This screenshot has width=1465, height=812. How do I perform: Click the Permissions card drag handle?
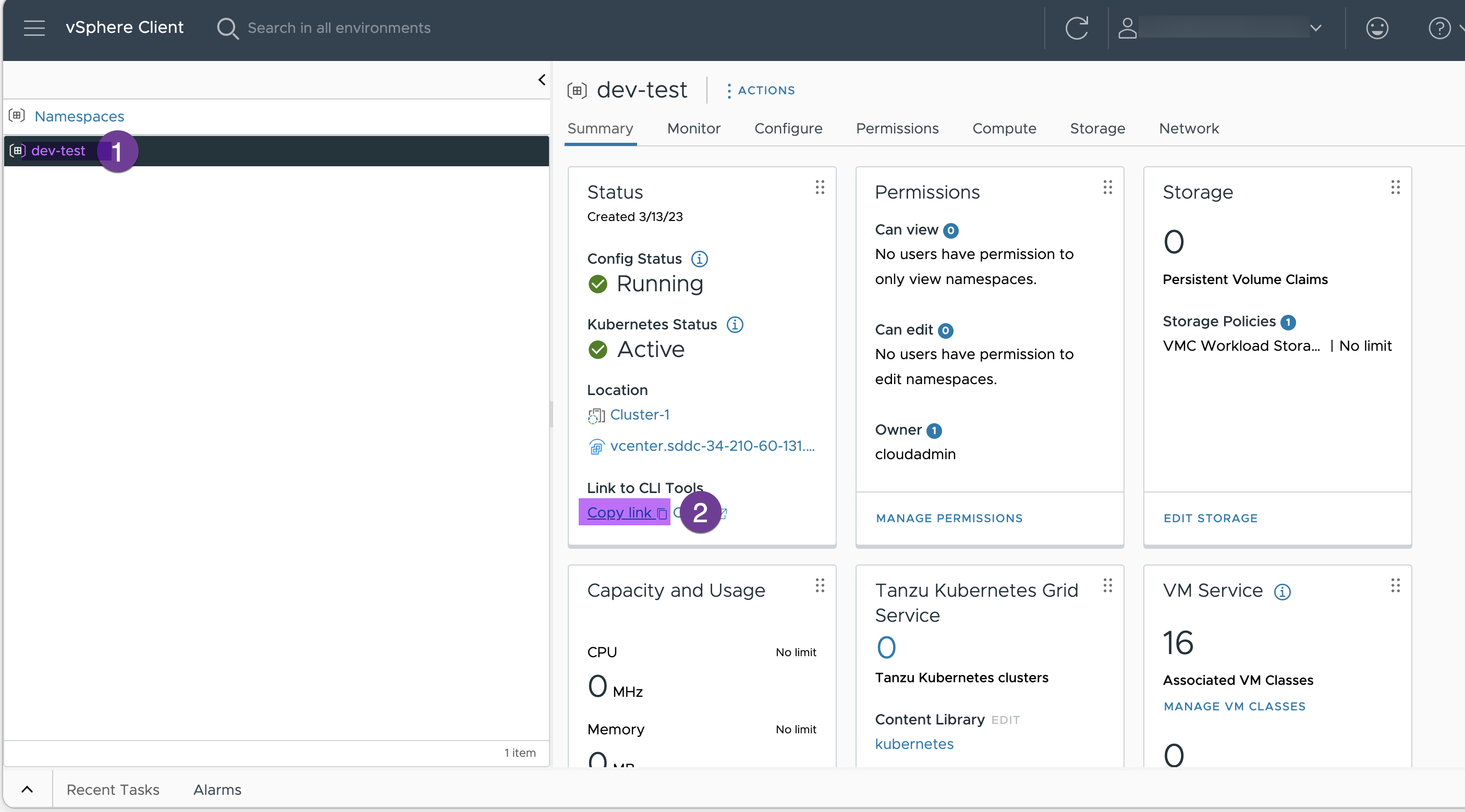1107,187
